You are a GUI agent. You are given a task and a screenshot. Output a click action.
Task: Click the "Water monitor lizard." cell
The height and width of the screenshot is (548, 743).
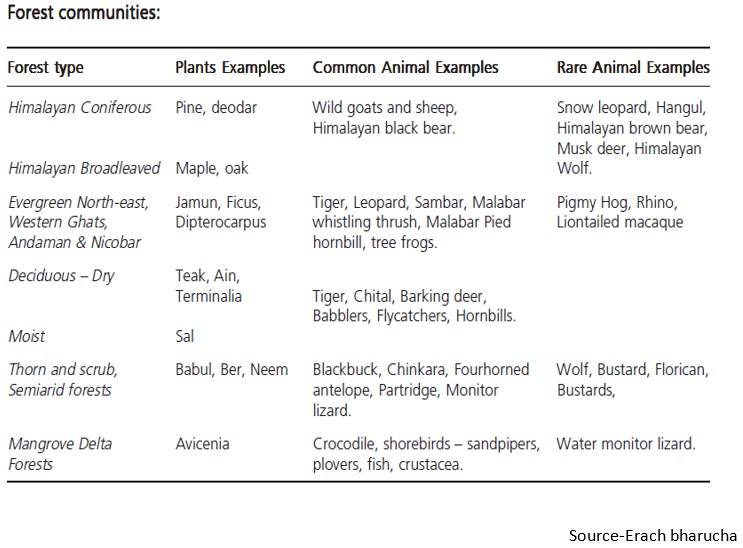click(x=626, y=443)
